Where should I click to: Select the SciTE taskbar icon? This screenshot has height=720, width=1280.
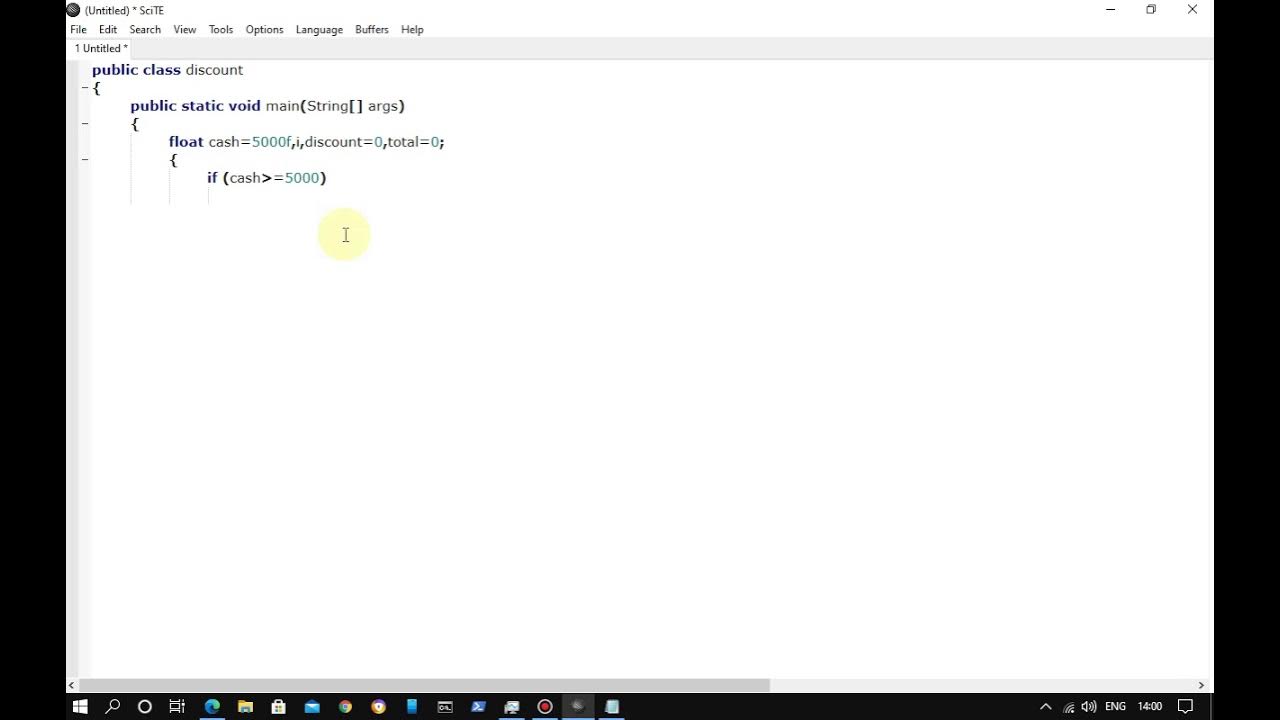[578, 706]
